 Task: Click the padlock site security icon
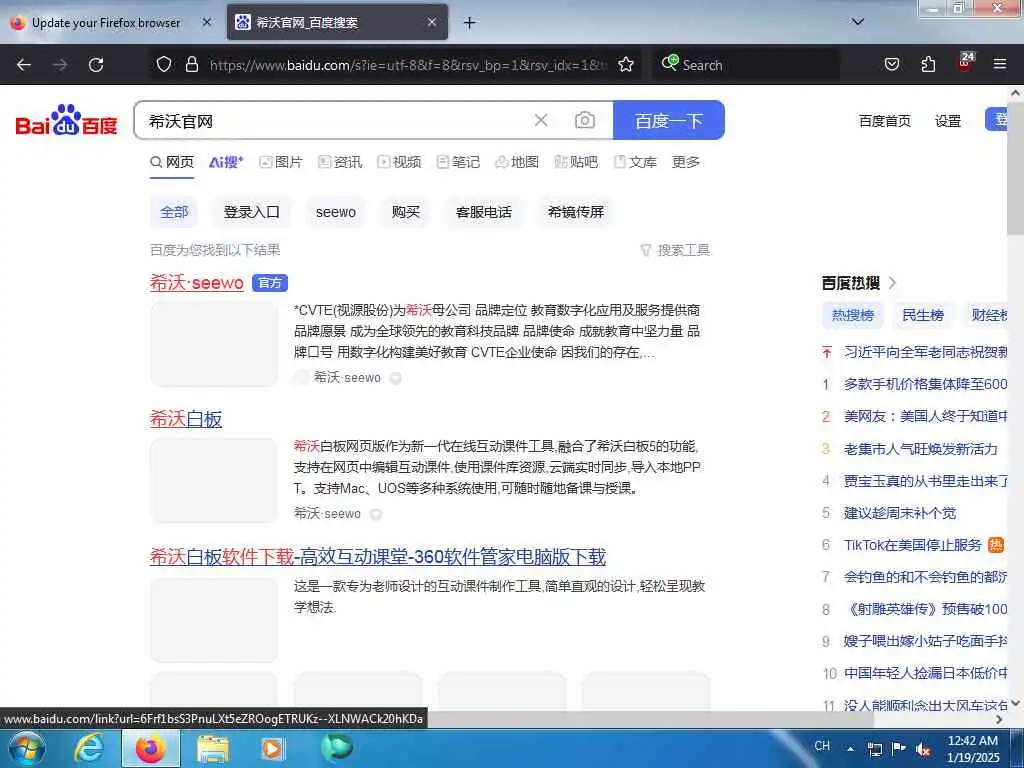[x=191, y=65]
